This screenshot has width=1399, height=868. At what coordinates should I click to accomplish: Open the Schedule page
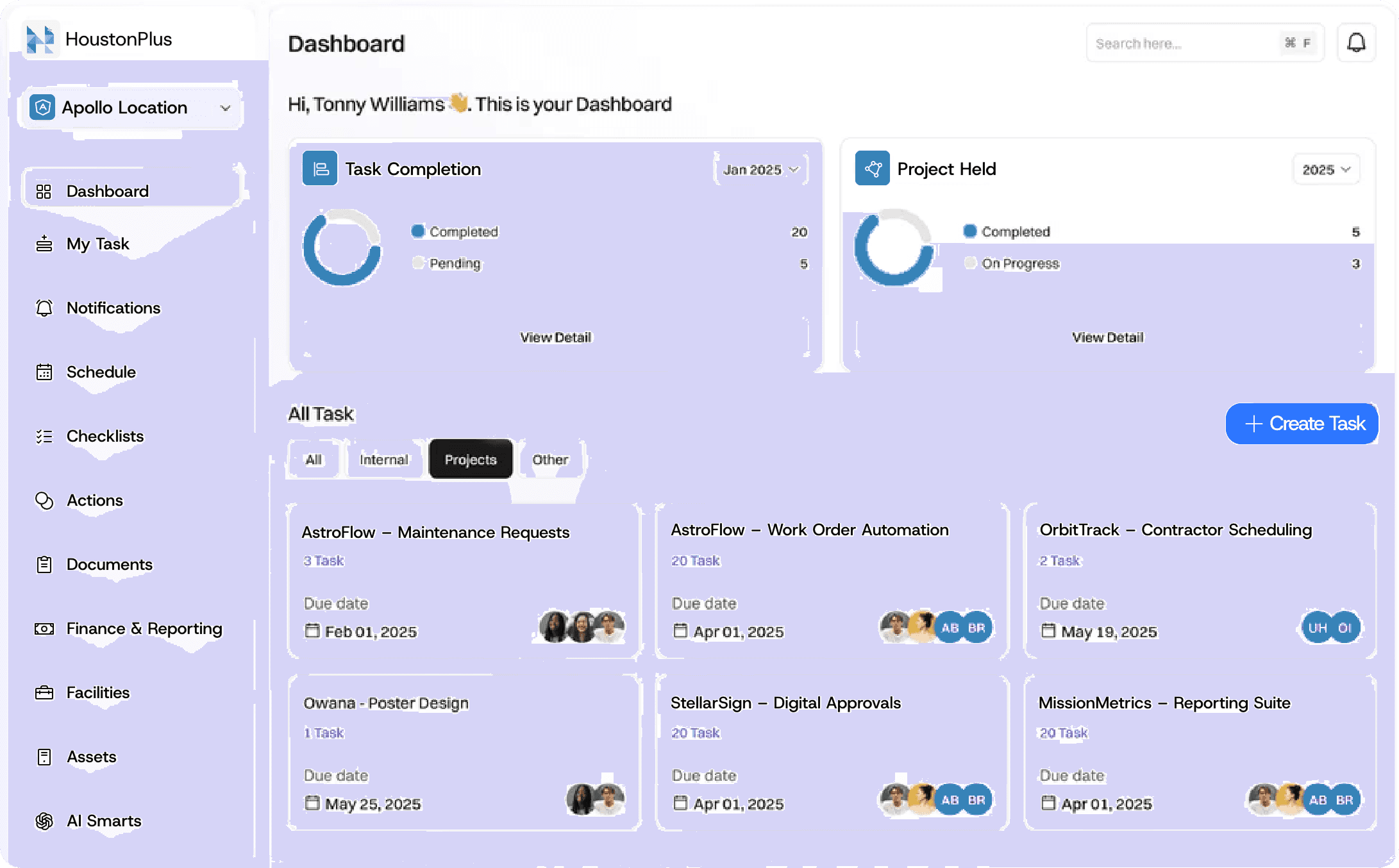pyautogui.click(x=101, y=372)
